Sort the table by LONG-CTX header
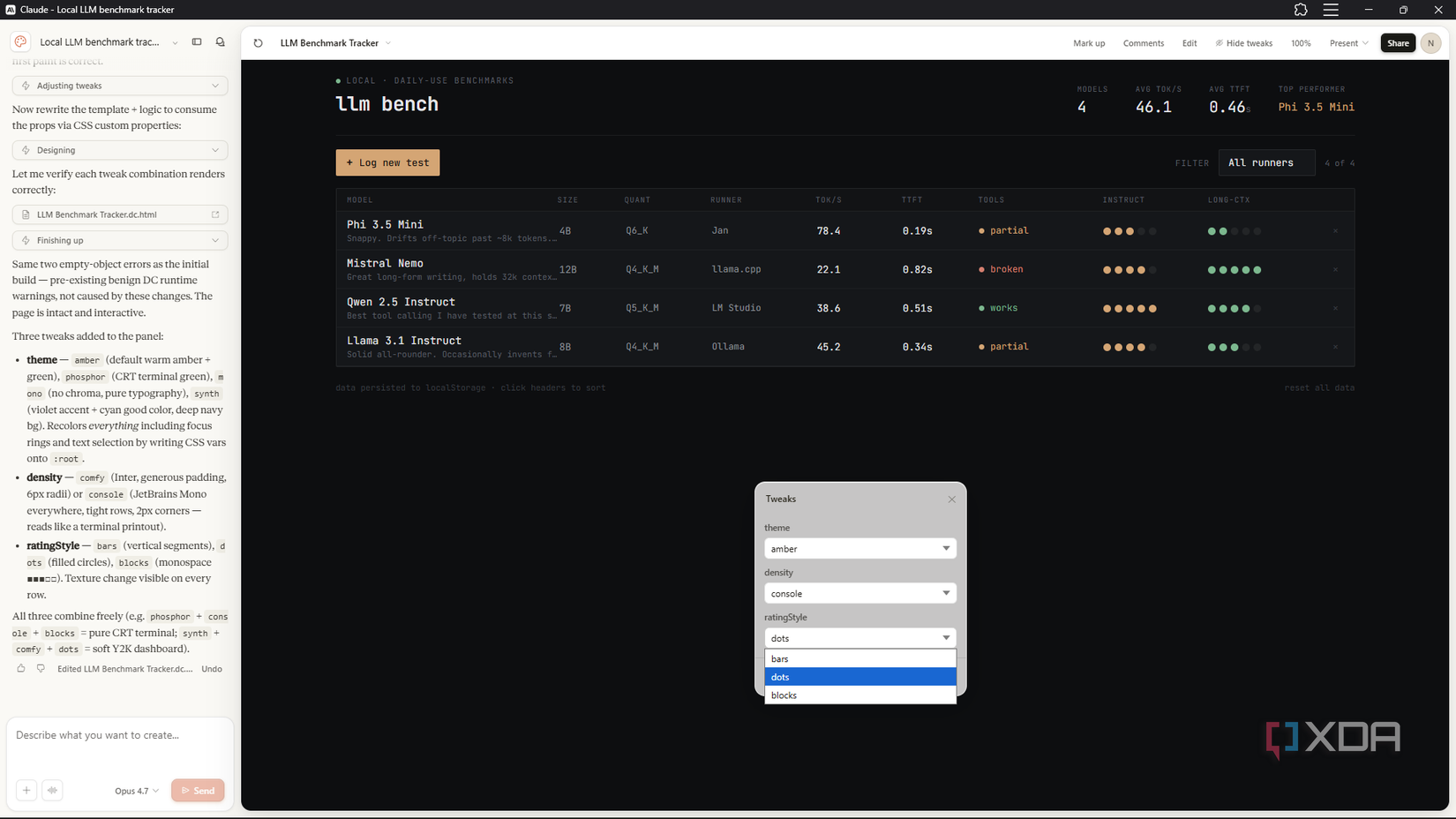1456x819 pixels. (1229, 200)
